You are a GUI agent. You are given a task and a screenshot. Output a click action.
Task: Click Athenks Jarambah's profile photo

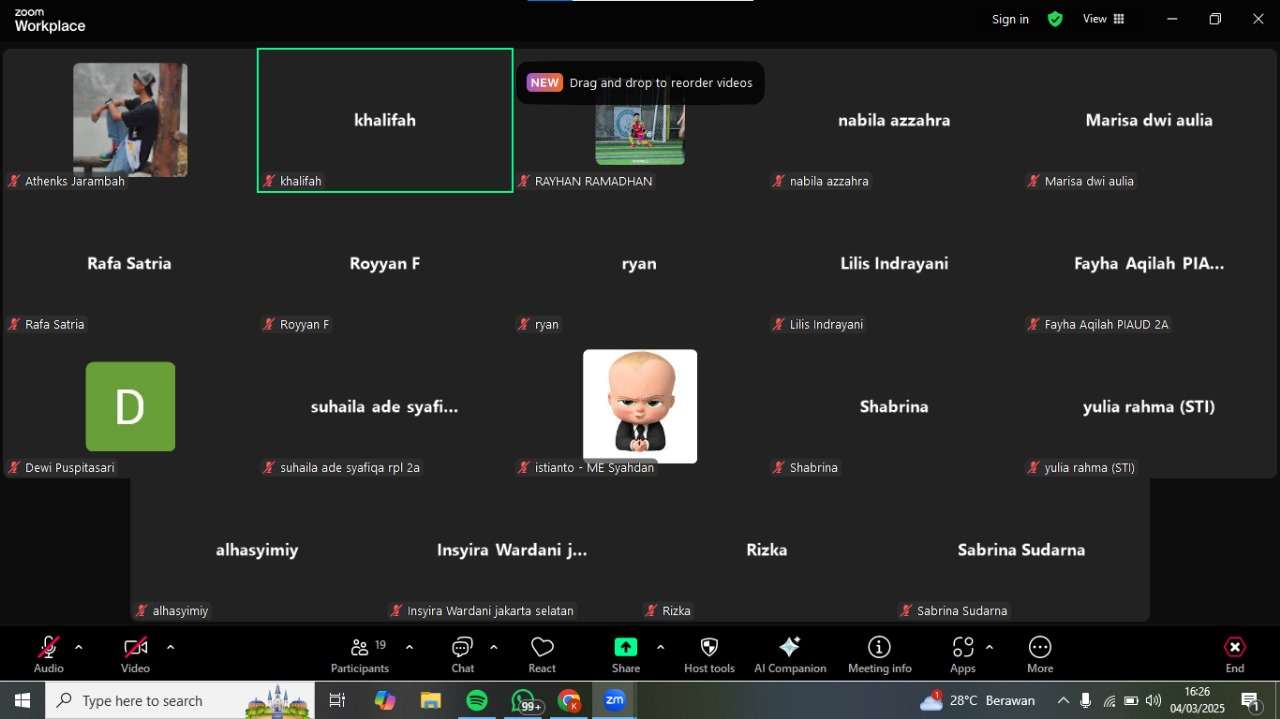coord(130,120)
